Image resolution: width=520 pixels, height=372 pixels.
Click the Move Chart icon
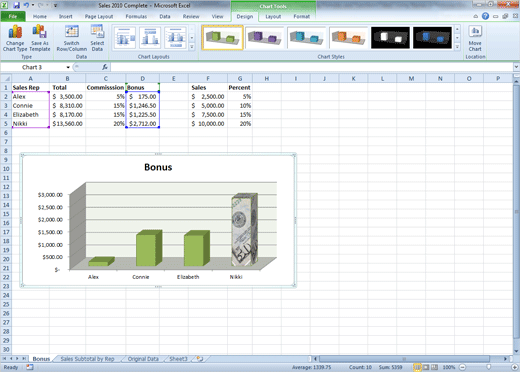[475, 38]
